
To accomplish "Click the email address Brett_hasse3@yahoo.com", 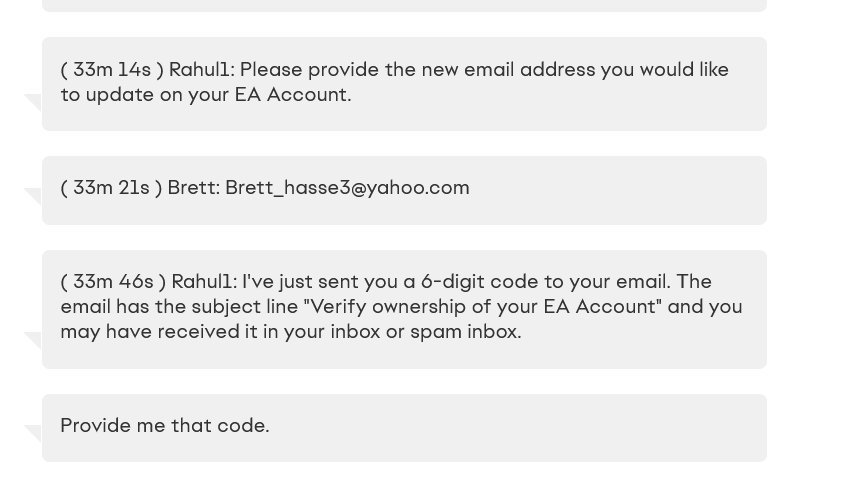I will [x=347, y=188].
